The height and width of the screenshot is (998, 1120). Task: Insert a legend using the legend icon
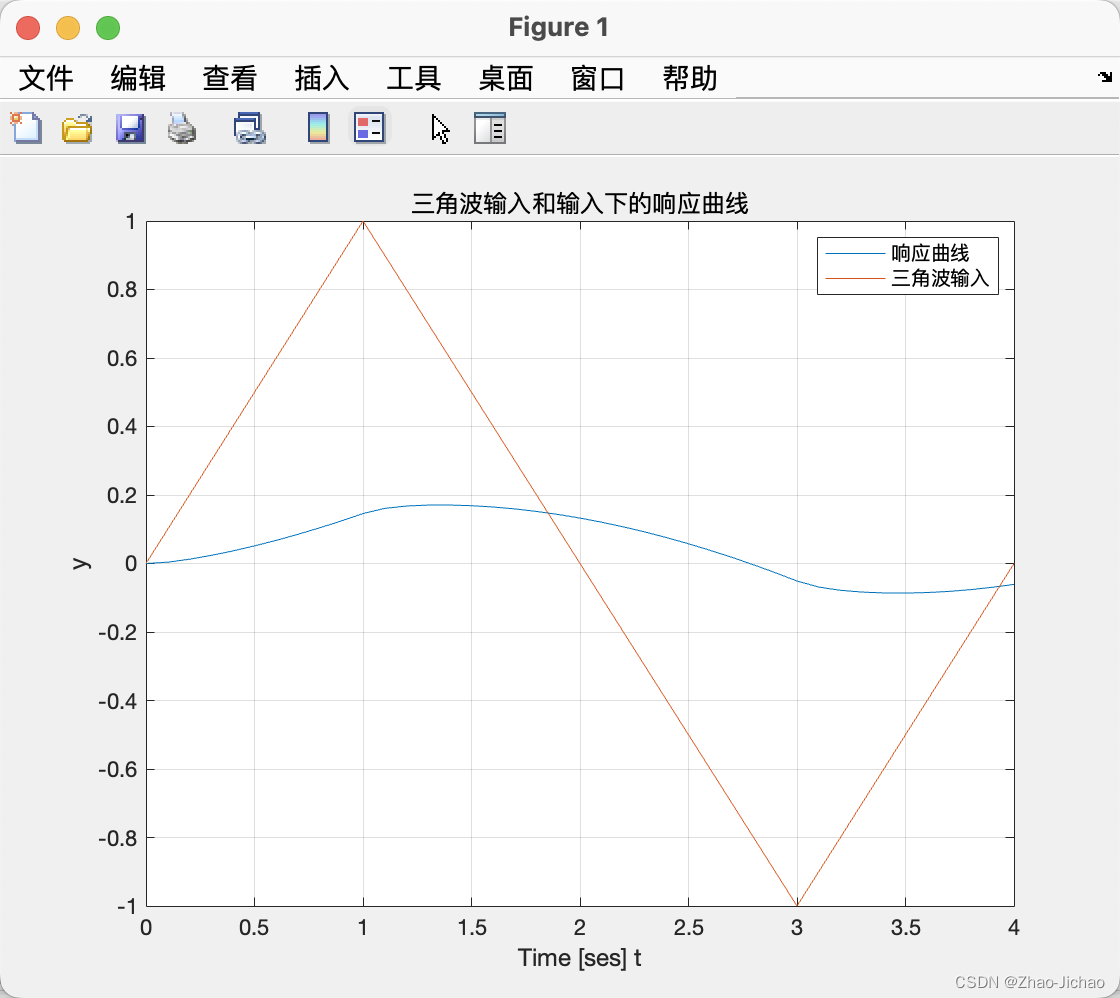pyautogui.click(x=369, y=128)
